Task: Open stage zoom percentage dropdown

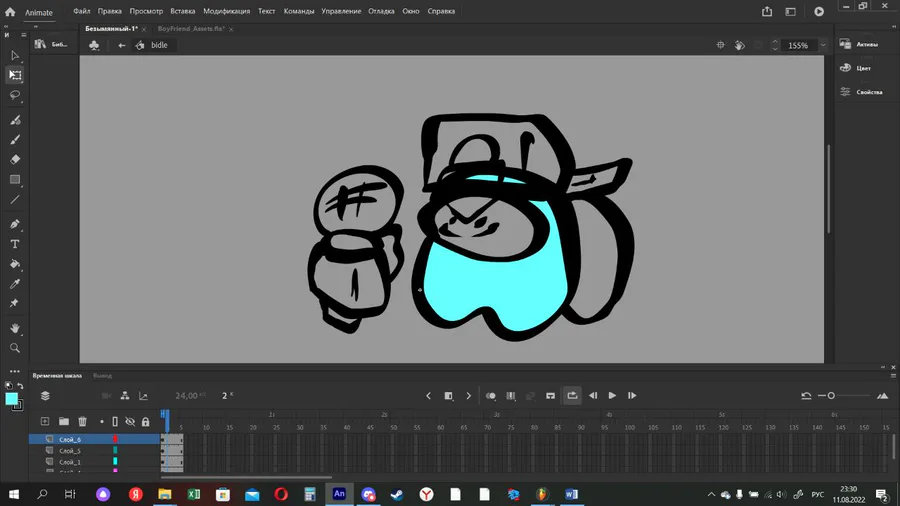Action: coord(823,45)
